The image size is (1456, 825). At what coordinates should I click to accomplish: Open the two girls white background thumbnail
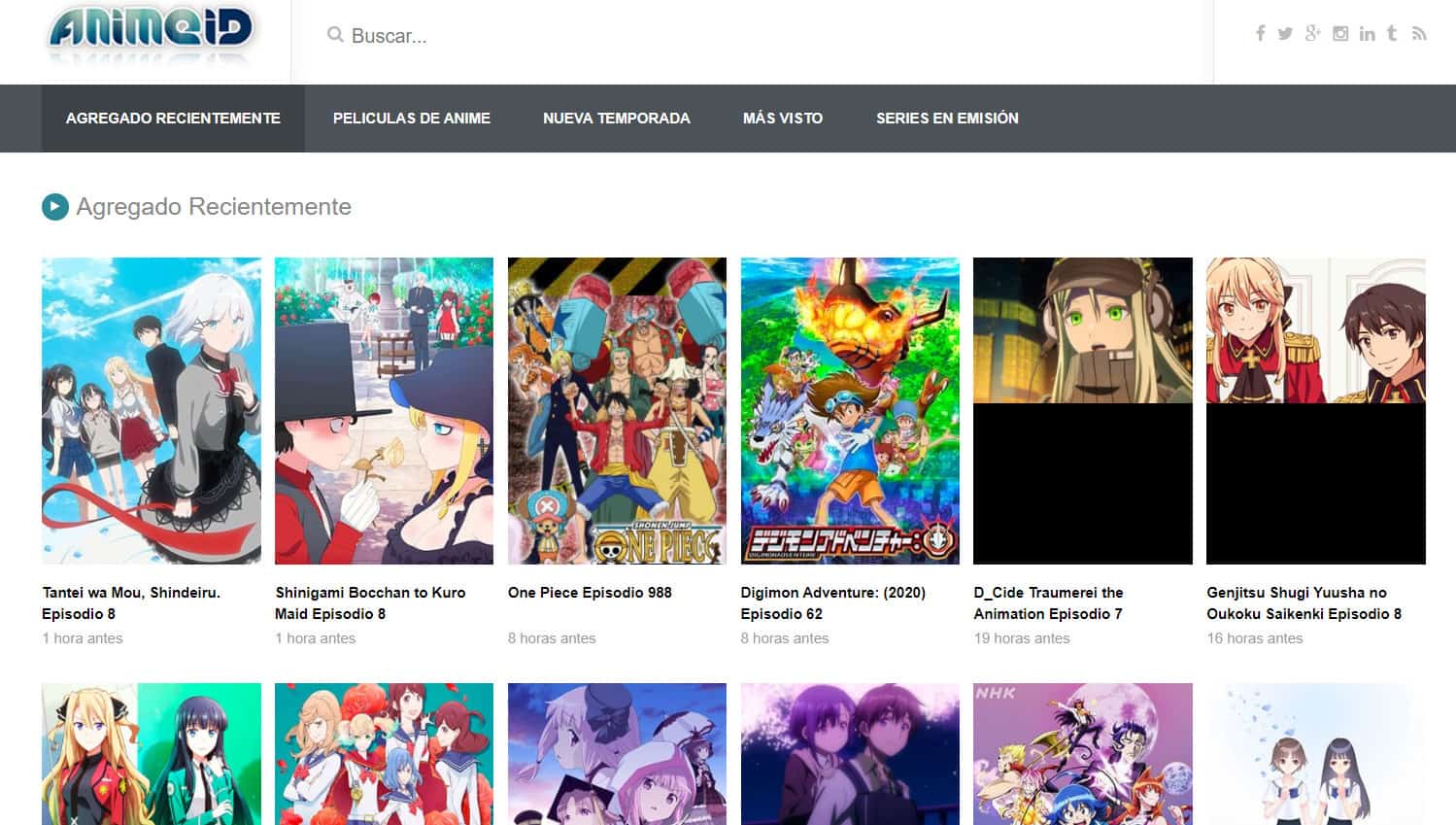tap(1316, 754)
